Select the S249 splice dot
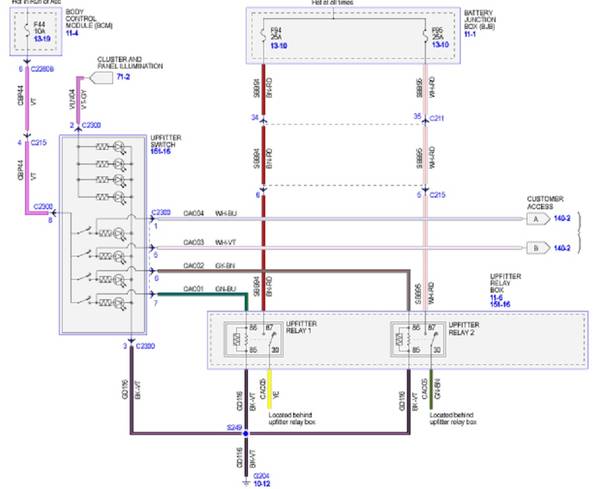Viewport: 599px width, 489px height. click(x=246, y=434)
